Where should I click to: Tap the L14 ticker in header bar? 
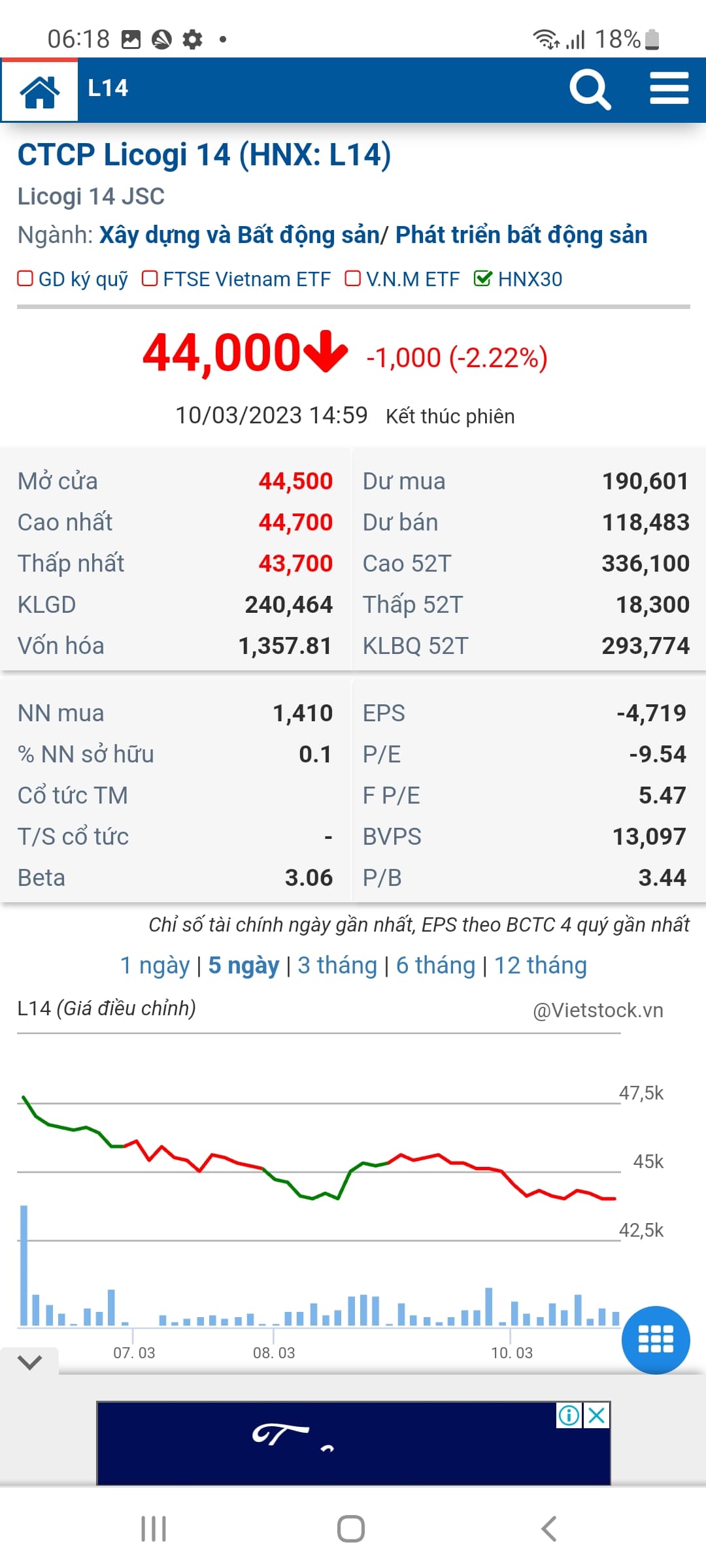[x=108, y=89]
